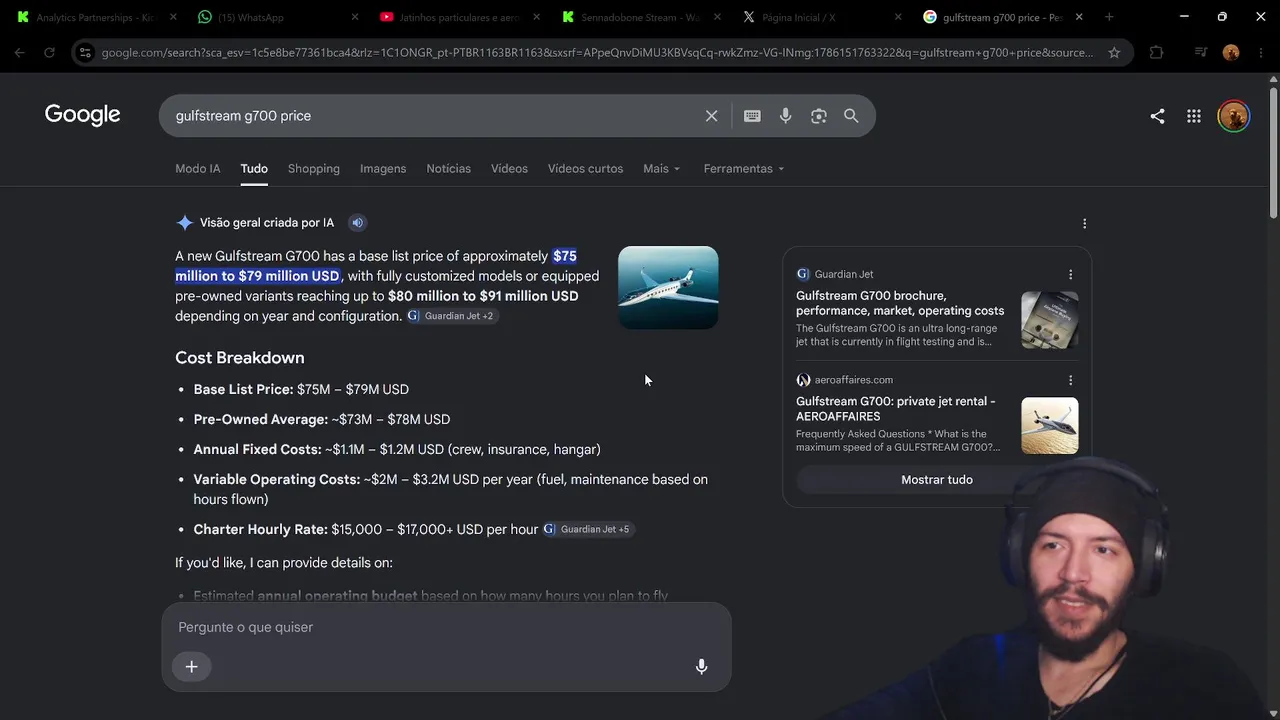Use microphone in the follow-up question box
Viewport: 1280px width, 720px height.
point(701,667)
